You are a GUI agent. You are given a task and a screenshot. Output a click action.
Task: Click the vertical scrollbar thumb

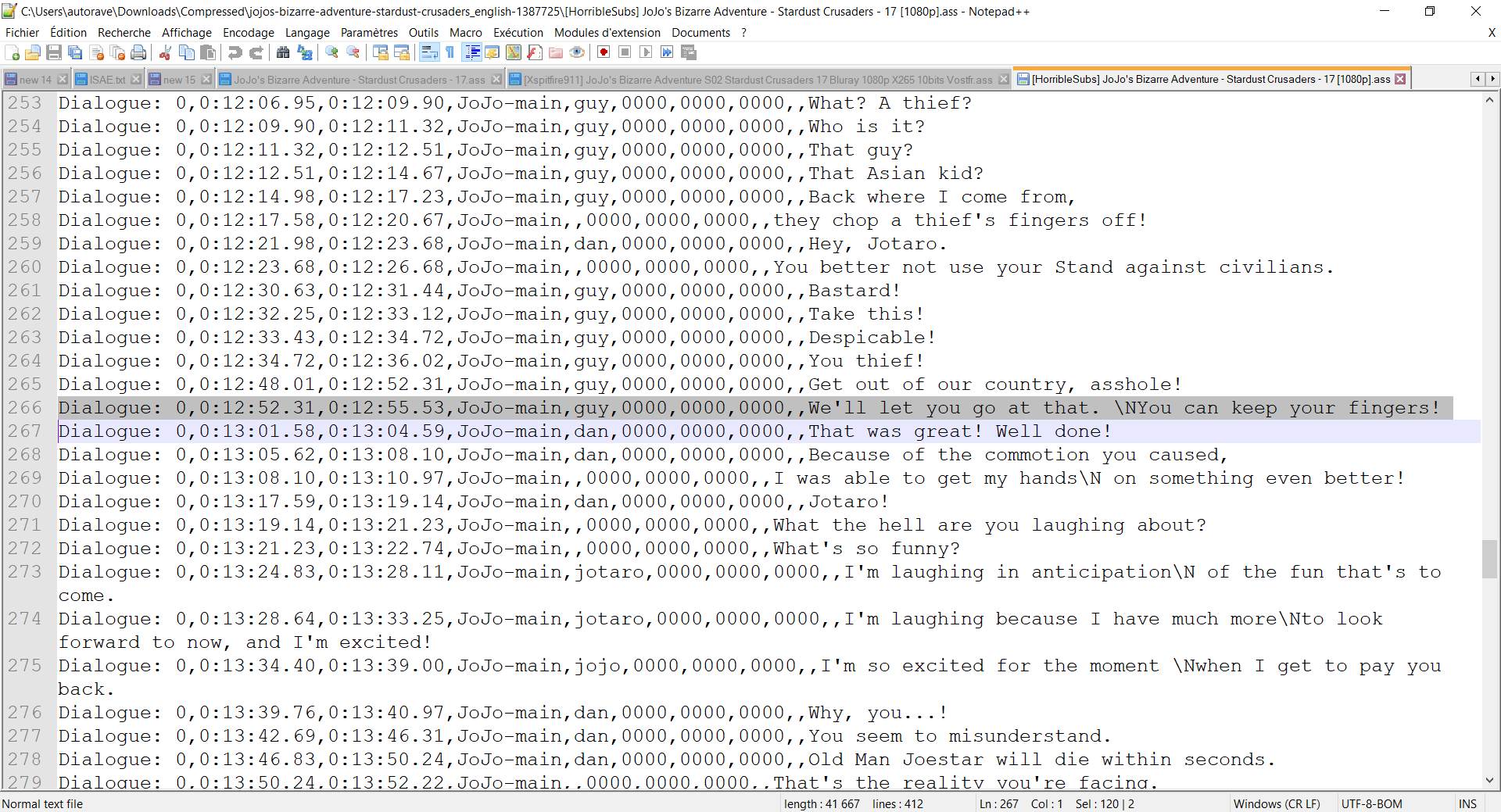pos(1489,559)
